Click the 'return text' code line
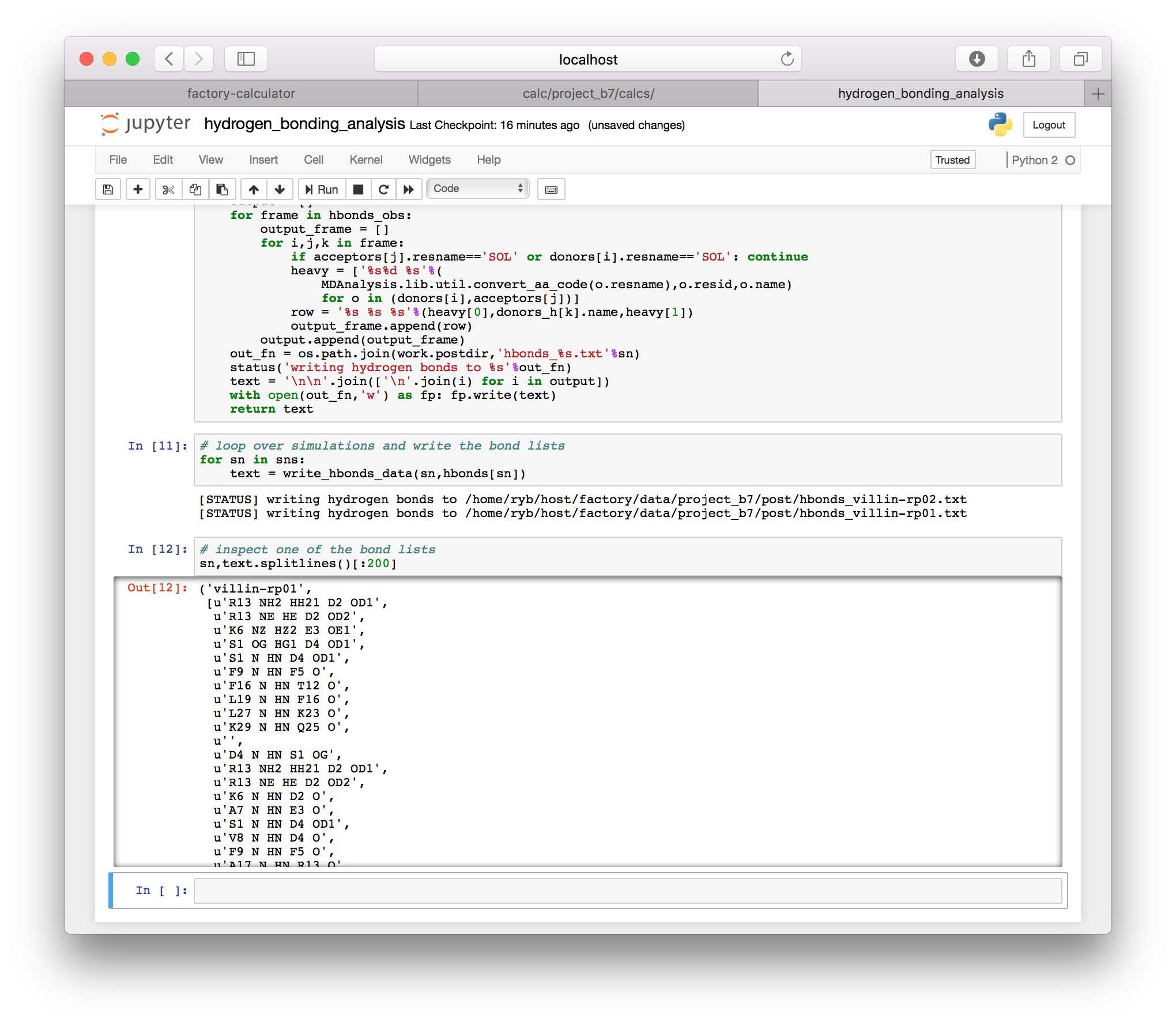The height and width of the screenshot is (1026, 1176). click(x=272, y=409)
